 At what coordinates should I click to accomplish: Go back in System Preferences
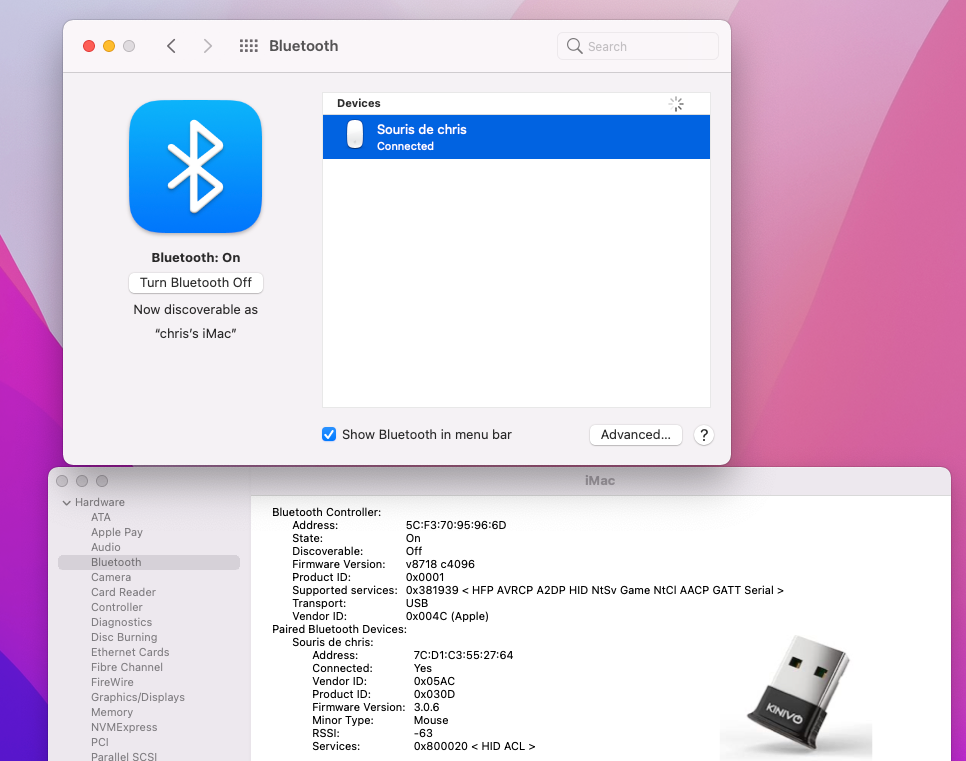[171, 46]
